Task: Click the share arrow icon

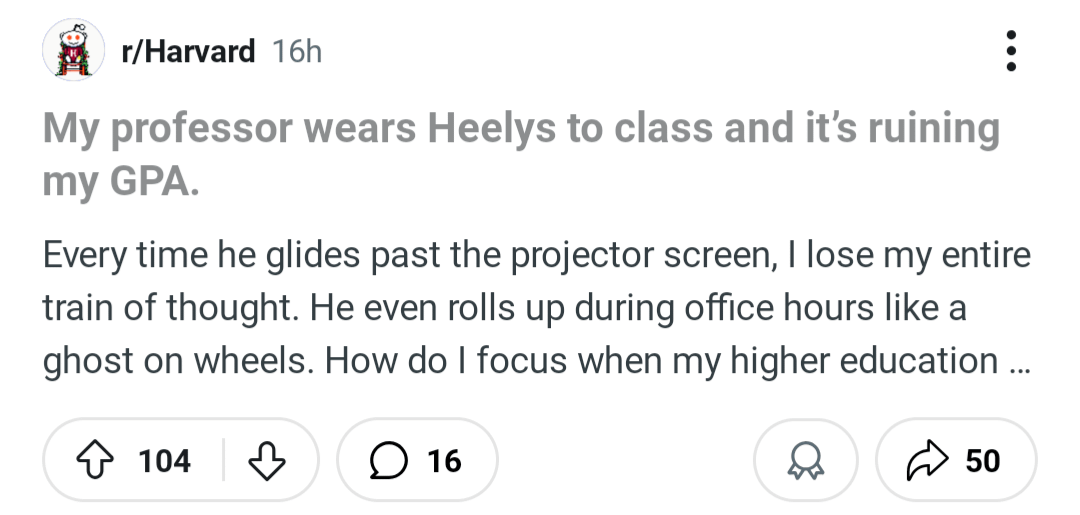Action: coord(924,460)
